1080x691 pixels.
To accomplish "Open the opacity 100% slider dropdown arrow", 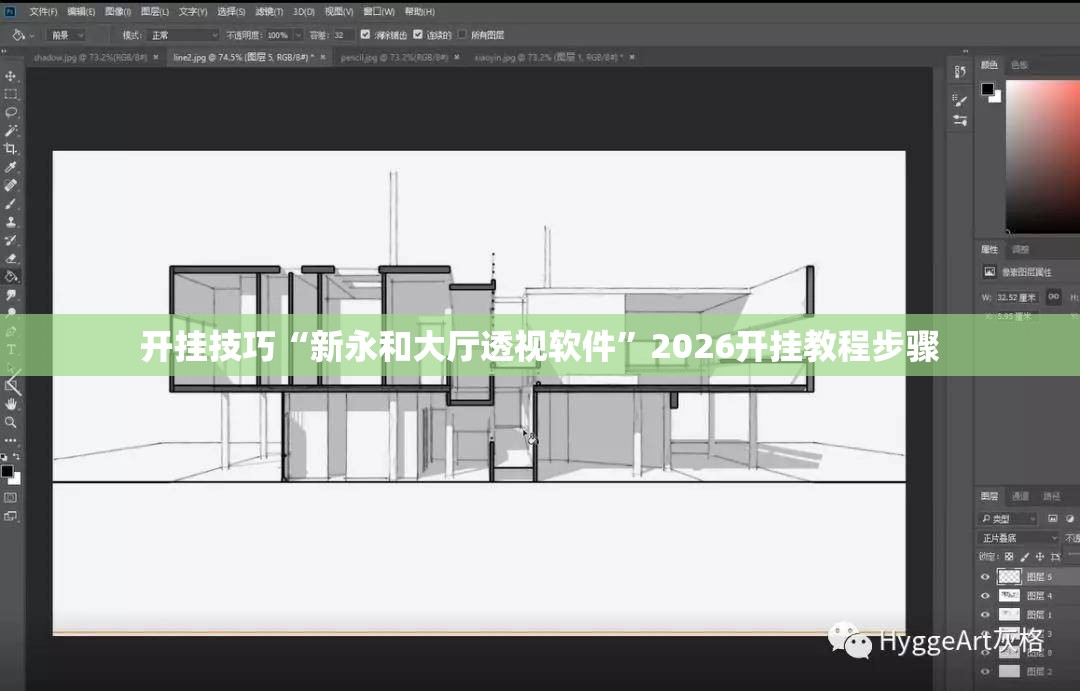I will point(298,35).
